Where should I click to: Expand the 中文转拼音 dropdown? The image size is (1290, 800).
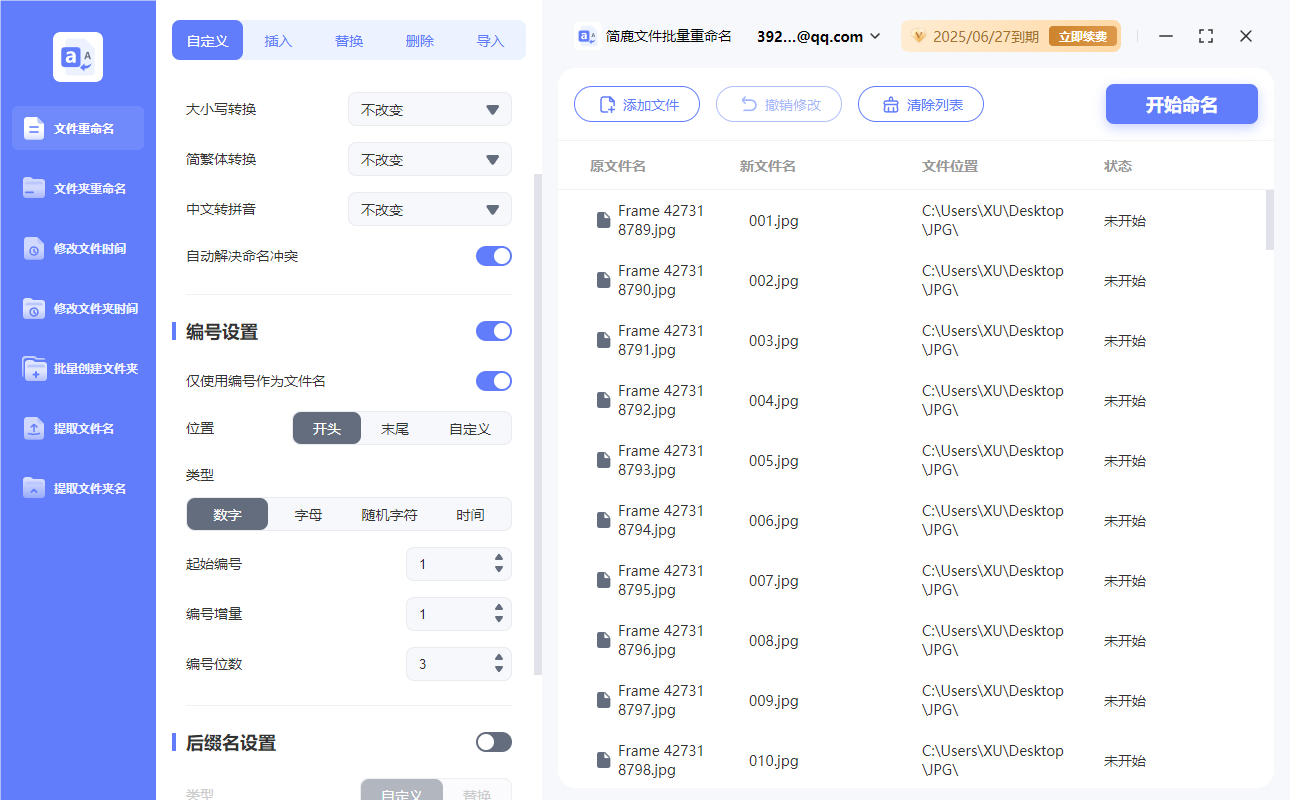tap(429, 209)
